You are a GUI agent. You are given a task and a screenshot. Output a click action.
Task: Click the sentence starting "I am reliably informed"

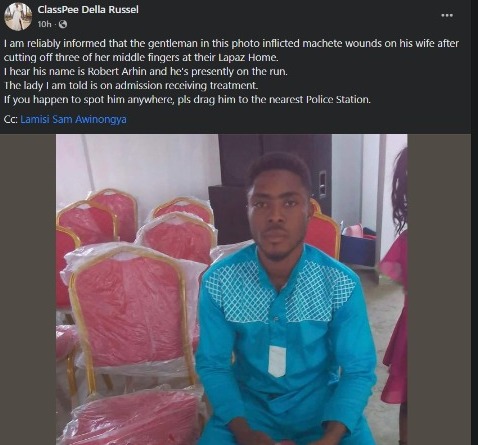tap(231, 44)
